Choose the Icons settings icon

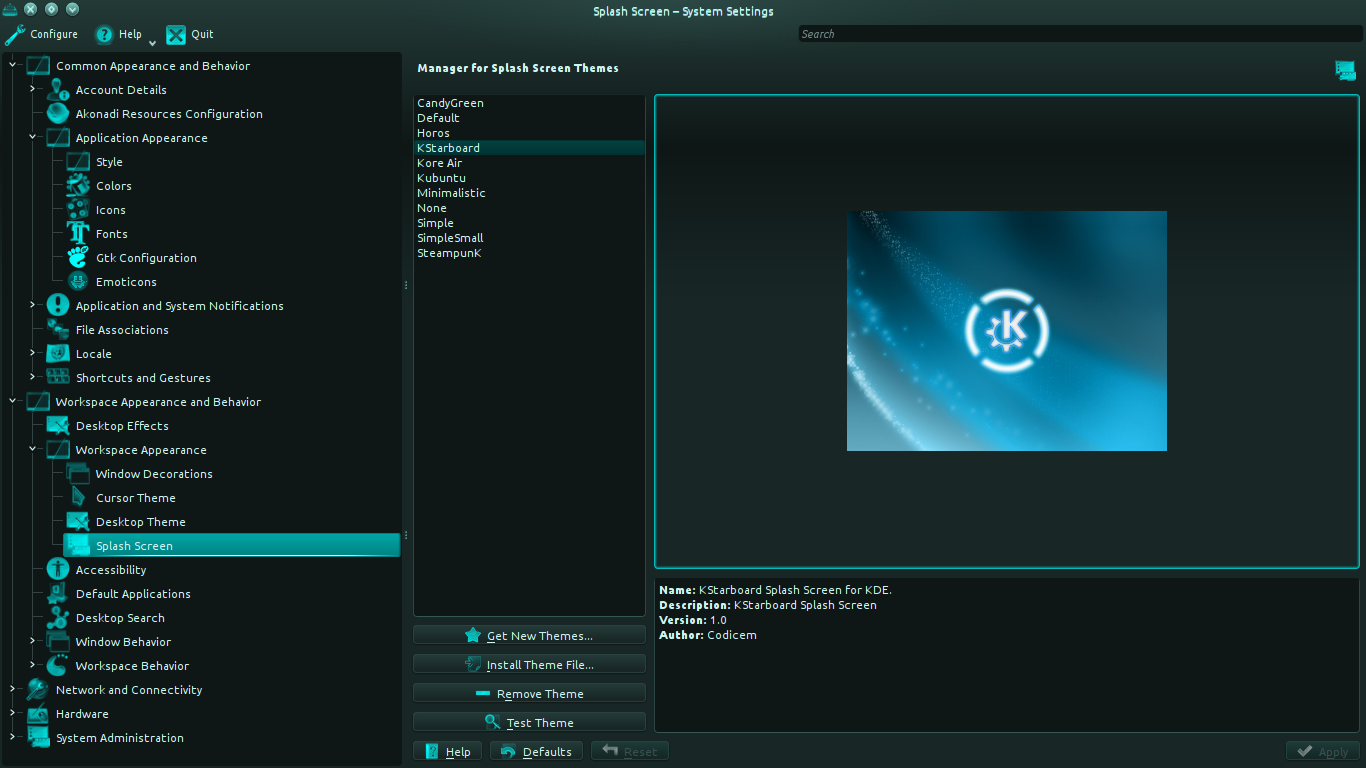point(78,210)
